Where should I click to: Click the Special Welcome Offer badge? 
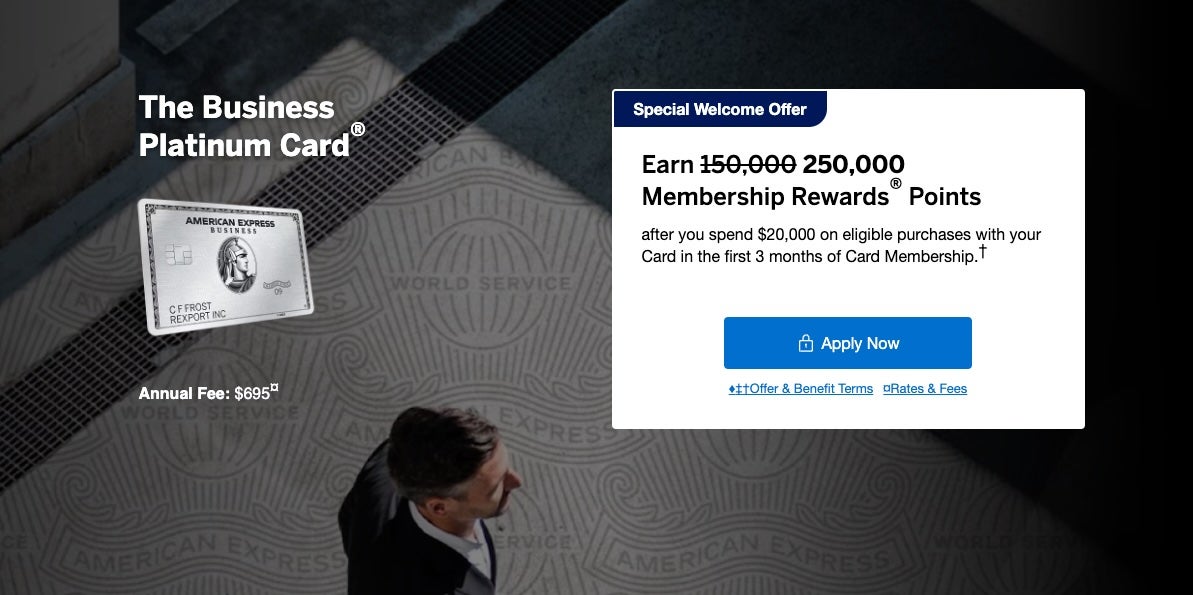(720, 109)
